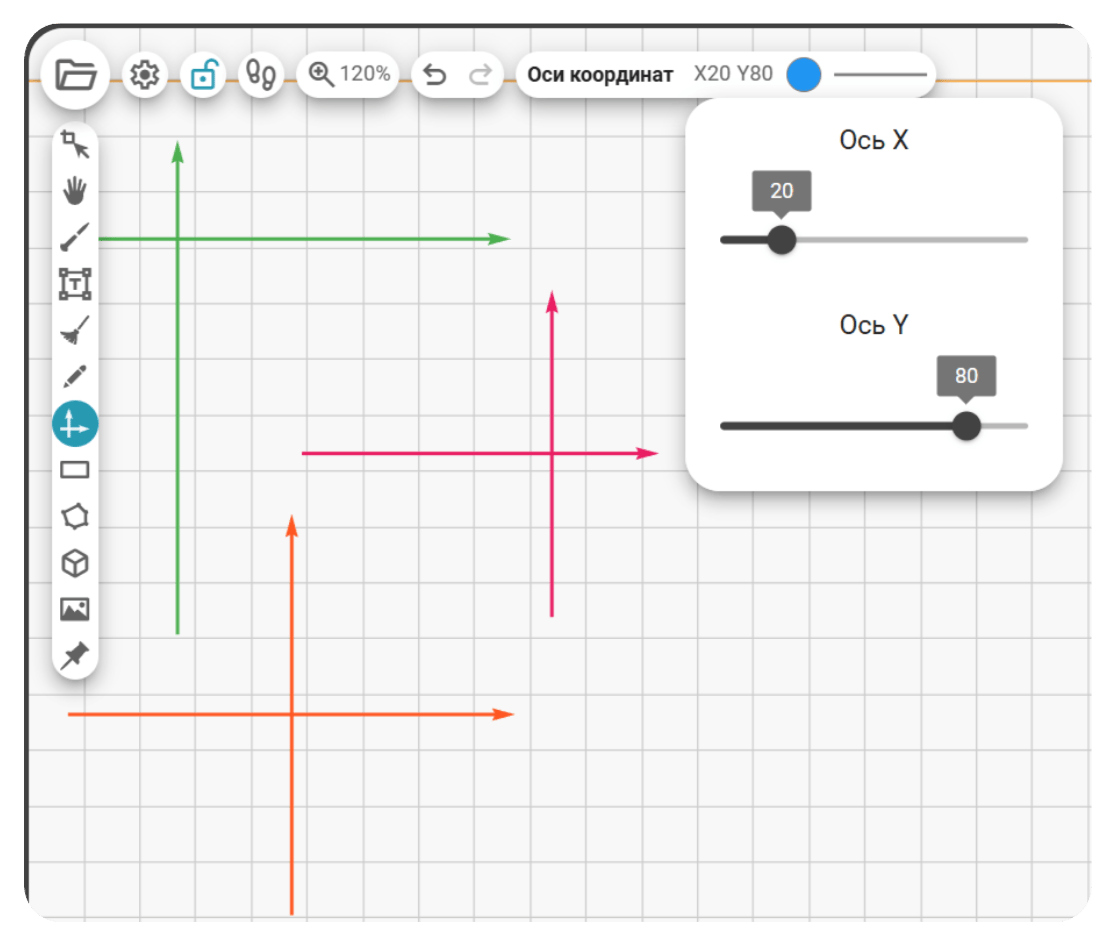Choose the selection cursor tool

point(75,144)
